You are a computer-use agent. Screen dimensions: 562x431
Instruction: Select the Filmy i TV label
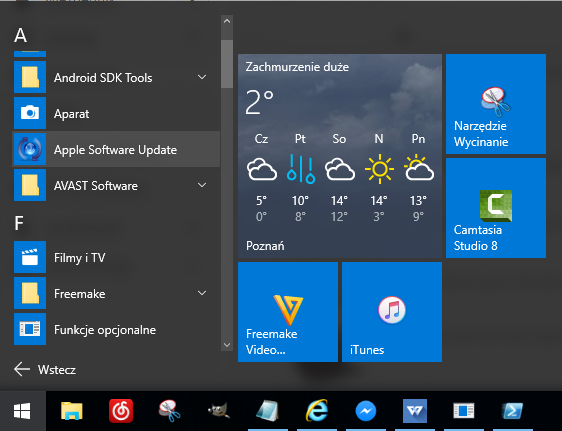80,258
